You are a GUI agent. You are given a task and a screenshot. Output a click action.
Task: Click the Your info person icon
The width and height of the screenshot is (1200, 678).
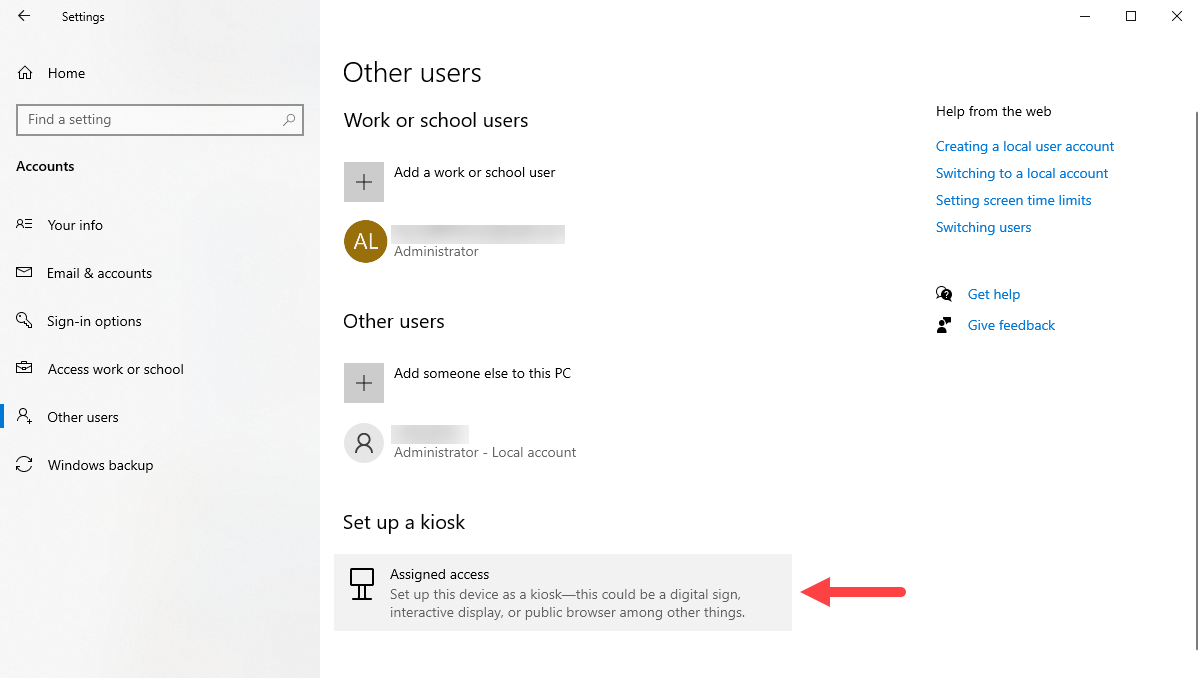pos(25,225)
